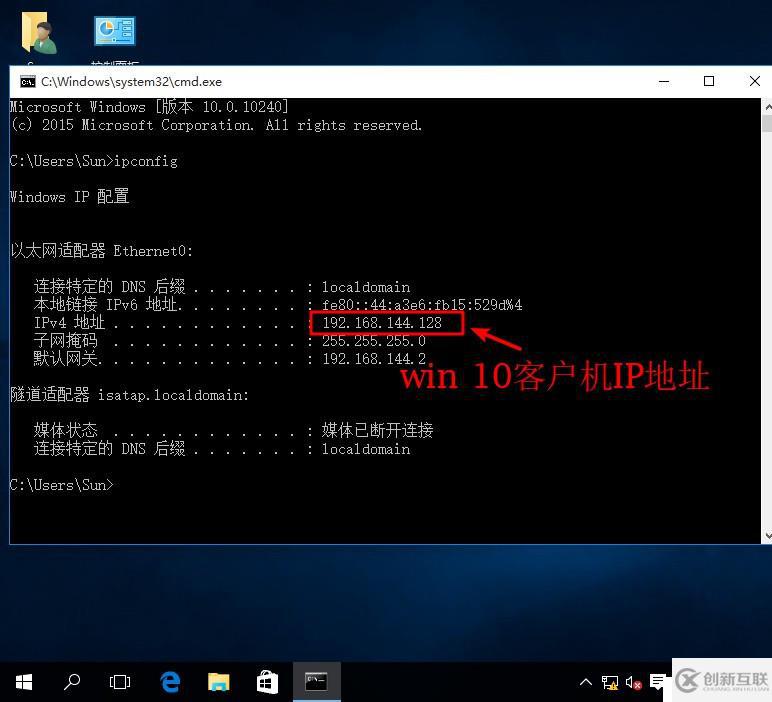Click localdomain under isatap DNS suffix
The image size is (772, 702).
point(366,449)
